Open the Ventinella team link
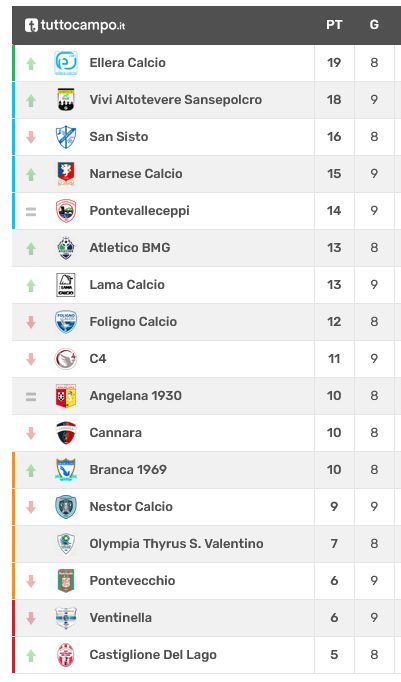Image resolution: width=401 pixels, height=682 pixels. pos(120,618)
